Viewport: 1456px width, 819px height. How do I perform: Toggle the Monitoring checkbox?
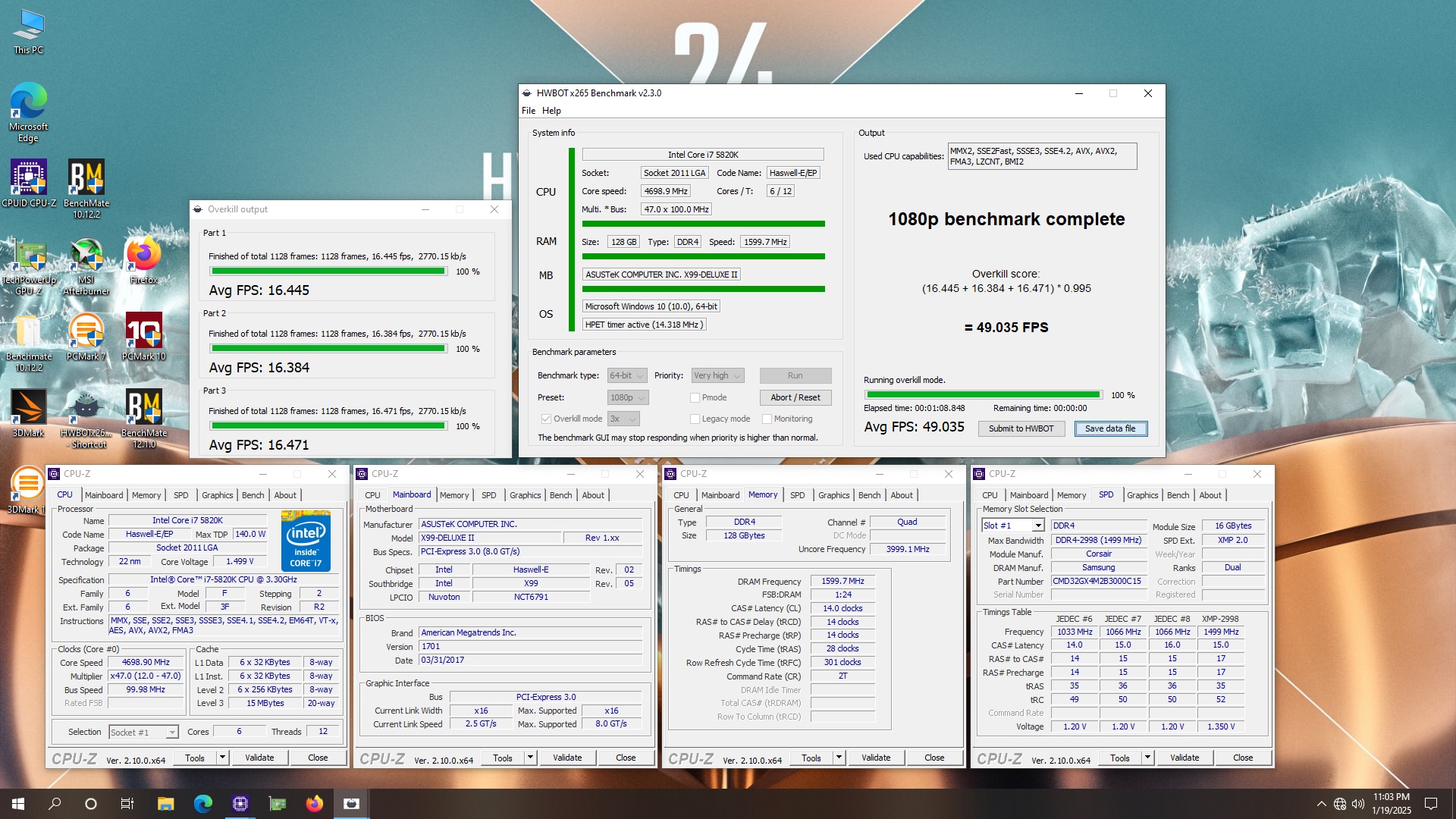[x=767, y=419]
